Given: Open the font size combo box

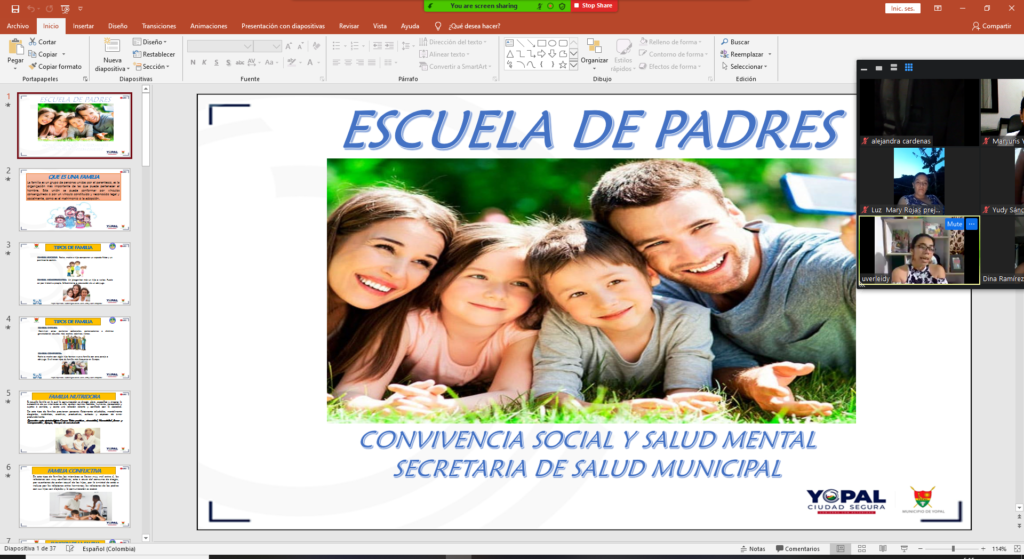Looking at the screenshot, I should [267, 46].
